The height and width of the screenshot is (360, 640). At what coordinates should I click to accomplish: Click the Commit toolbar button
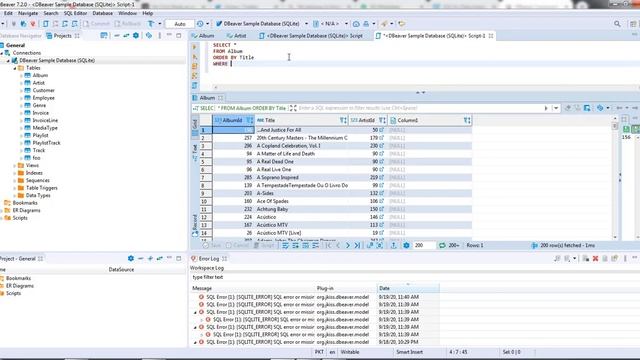point(96,24)
